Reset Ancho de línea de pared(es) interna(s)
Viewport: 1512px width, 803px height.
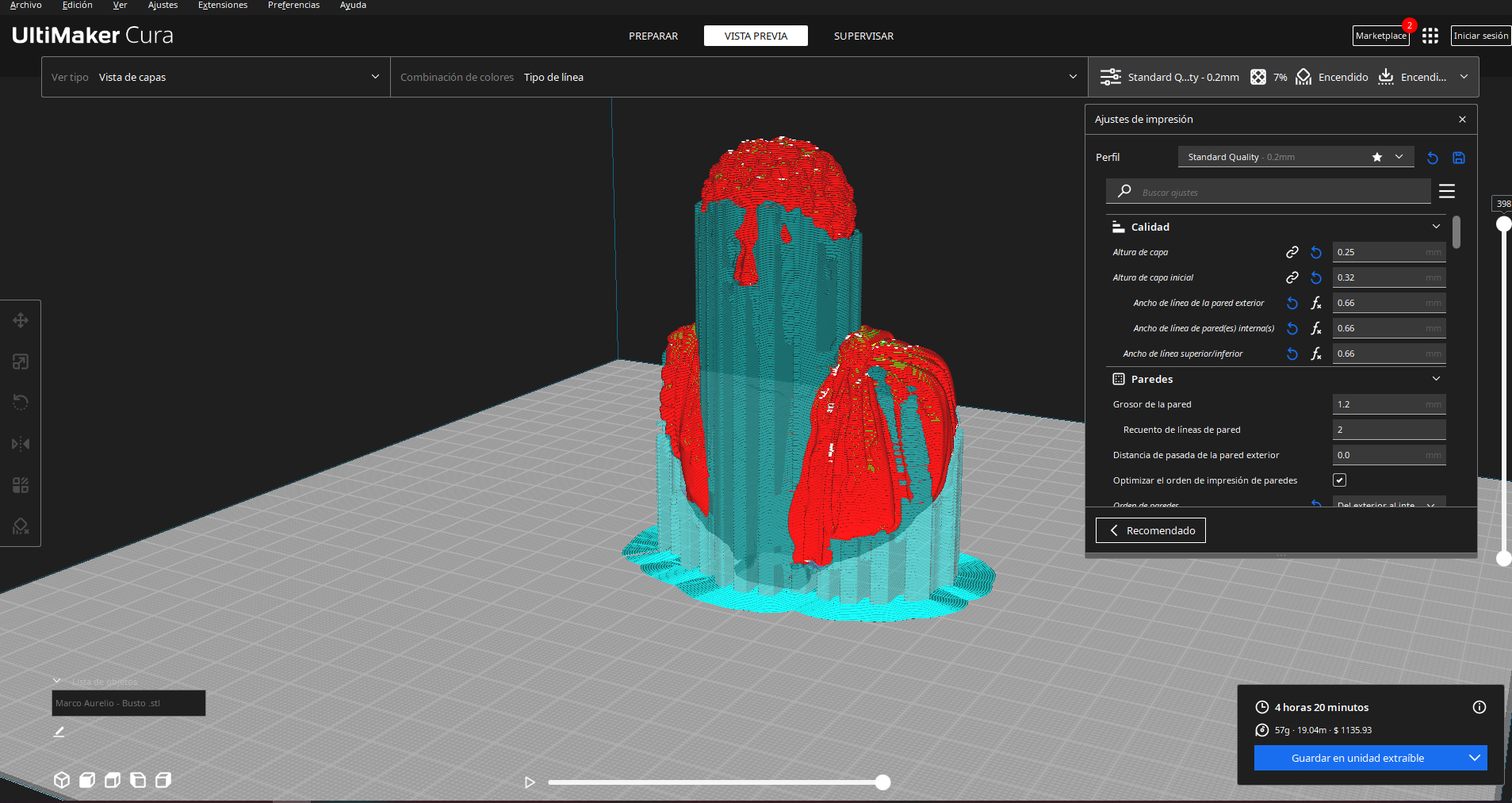1292,328
